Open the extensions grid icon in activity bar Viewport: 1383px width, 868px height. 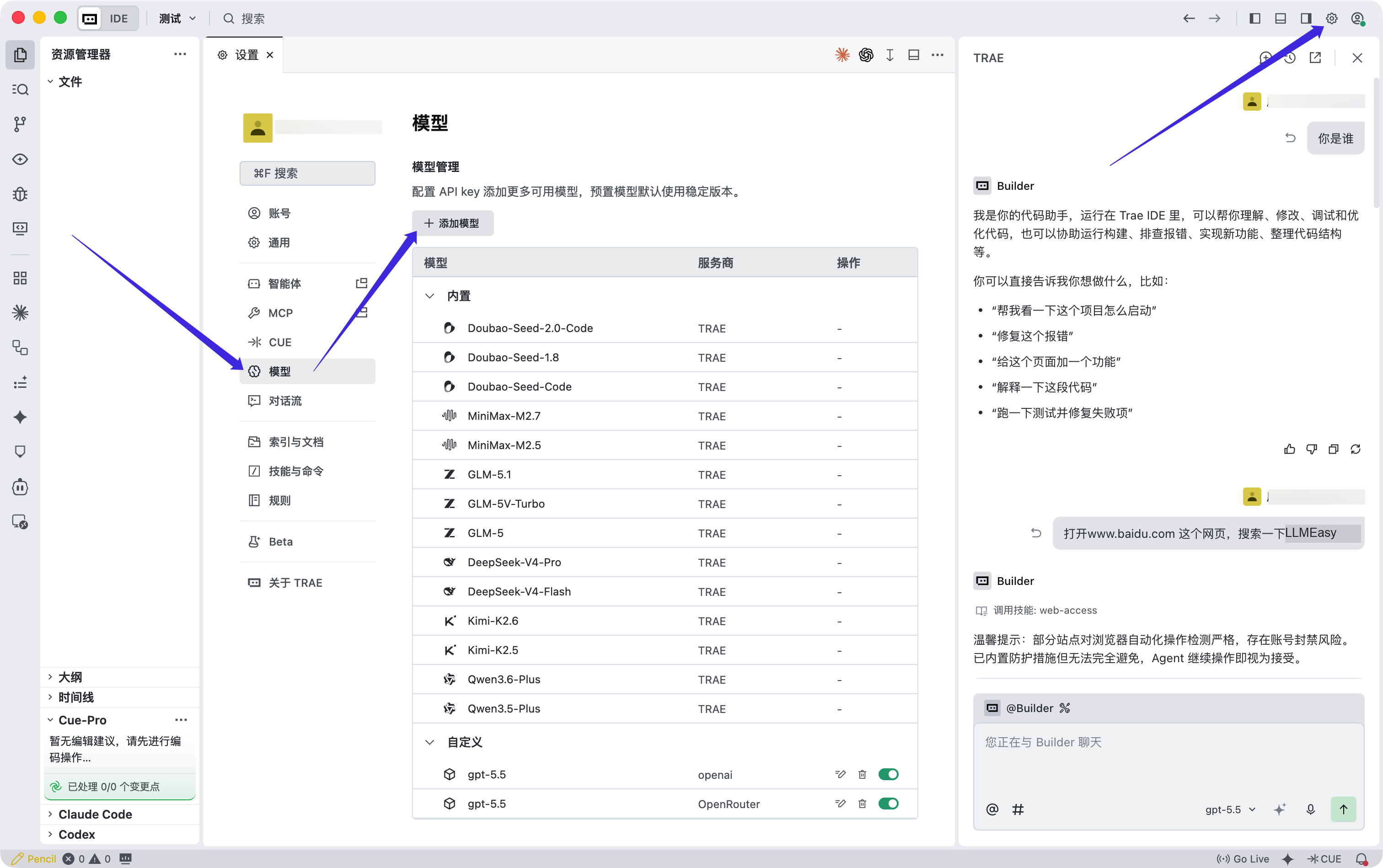point(20,278)
